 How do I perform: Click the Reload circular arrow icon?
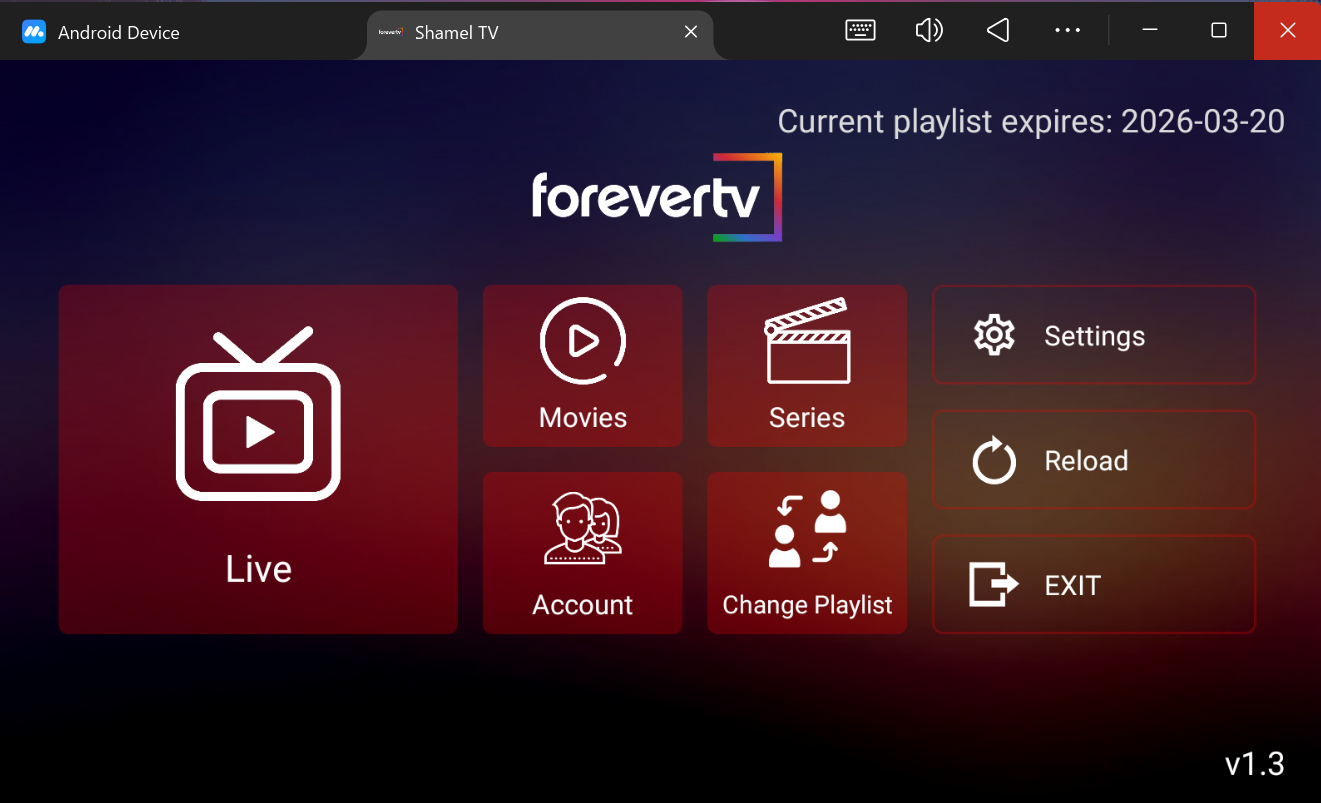(x=994, y=461)
